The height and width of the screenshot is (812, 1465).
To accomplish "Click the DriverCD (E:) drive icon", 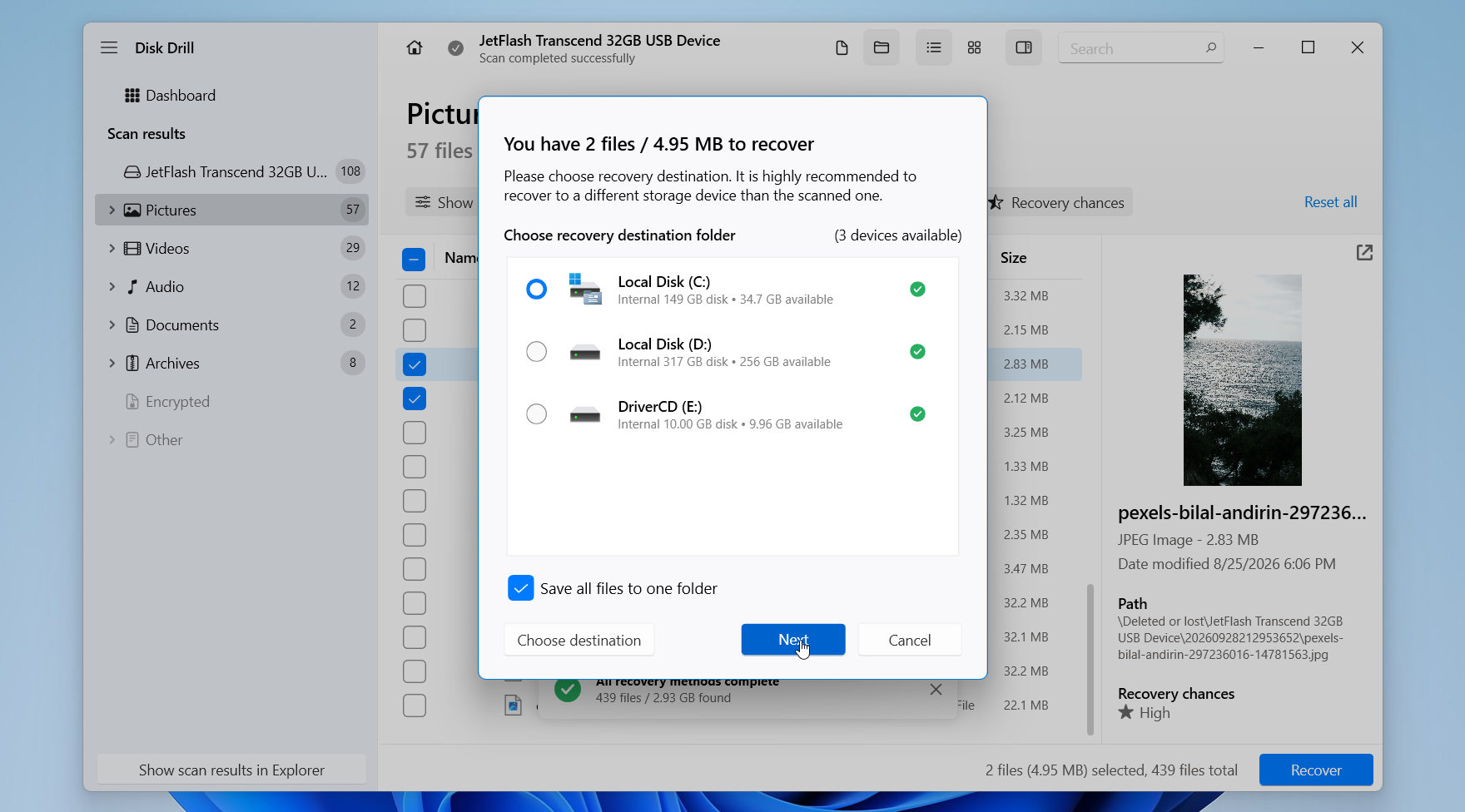I will [585, 414].
